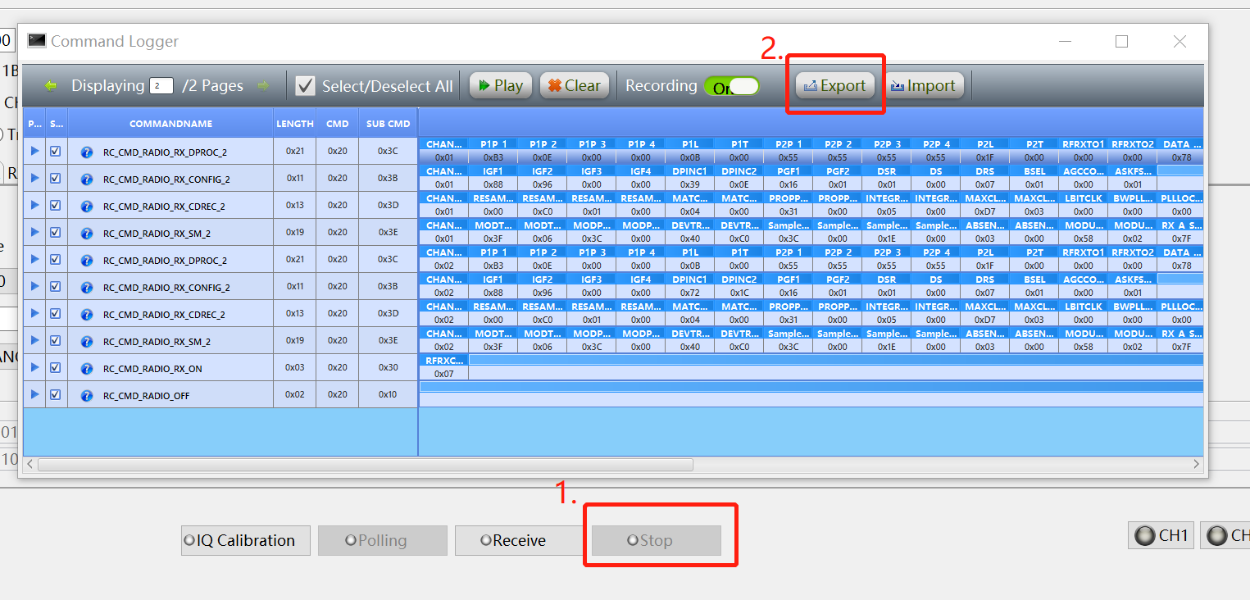Click the play arrow for the RC_CMD_RADIO_OFF row
This screenshot has height=600, width=1250.
coord(35,394)
